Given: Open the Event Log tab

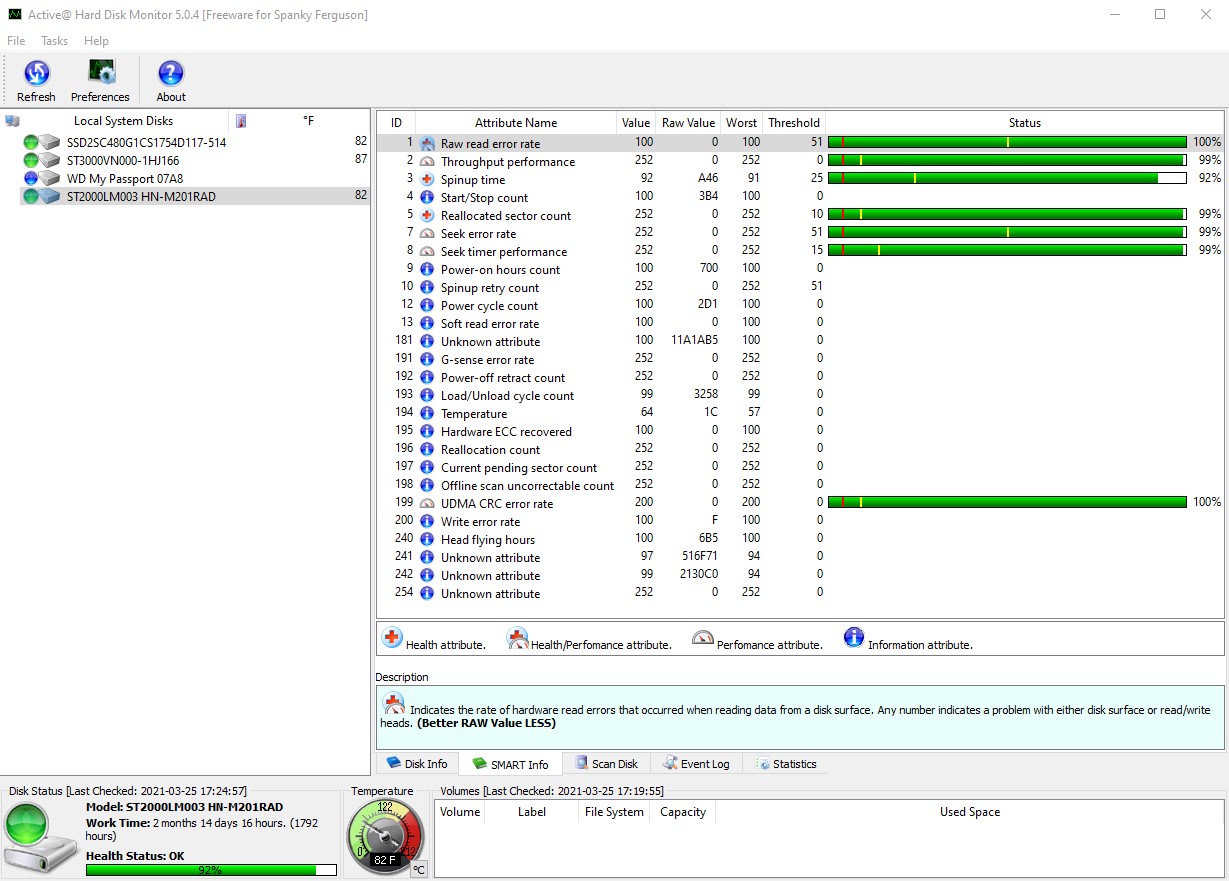Looking at the screenshot, I should [696, 764].
